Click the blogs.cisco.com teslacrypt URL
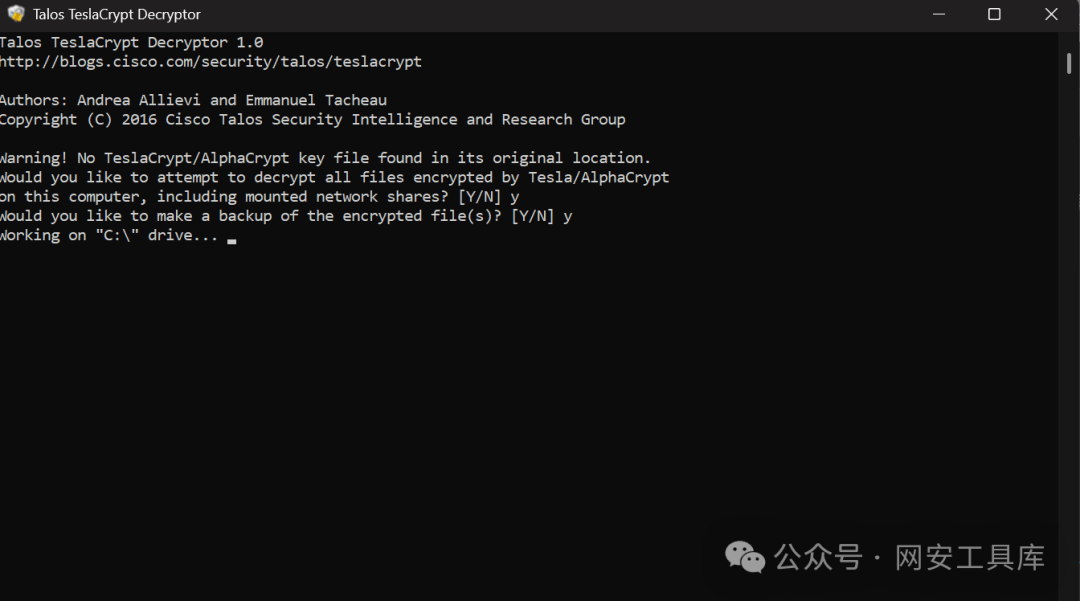This screenshot has height=601, width=1080. coord(211,61)
